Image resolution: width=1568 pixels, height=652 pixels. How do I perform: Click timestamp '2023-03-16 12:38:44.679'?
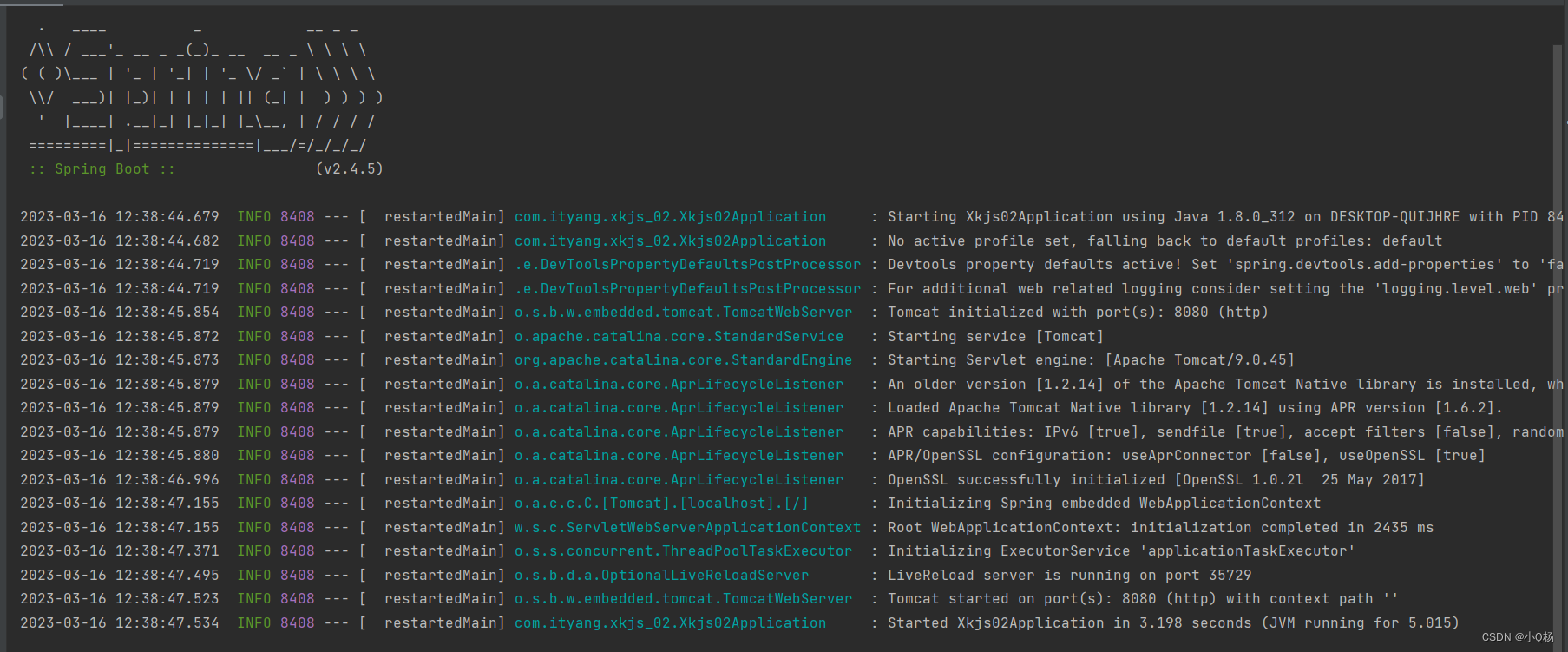click(120, 217)
